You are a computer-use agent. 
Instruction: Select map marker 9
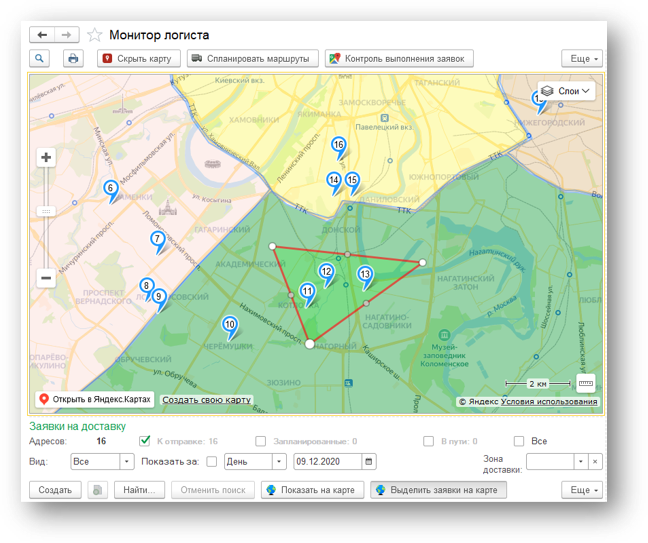coord(159,296)
